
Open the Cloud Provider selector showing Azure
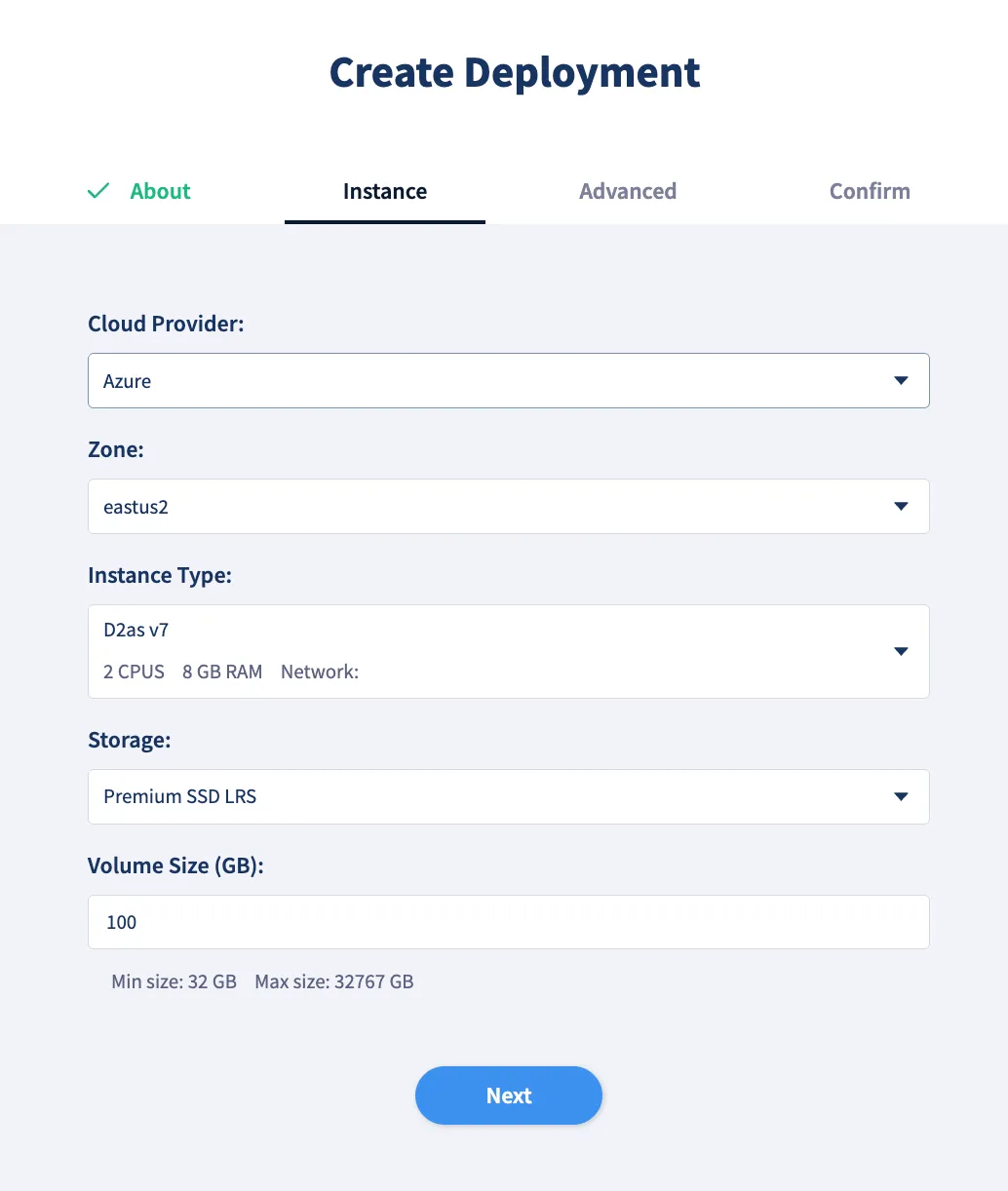pyautogui.click(x=509, y=381)
